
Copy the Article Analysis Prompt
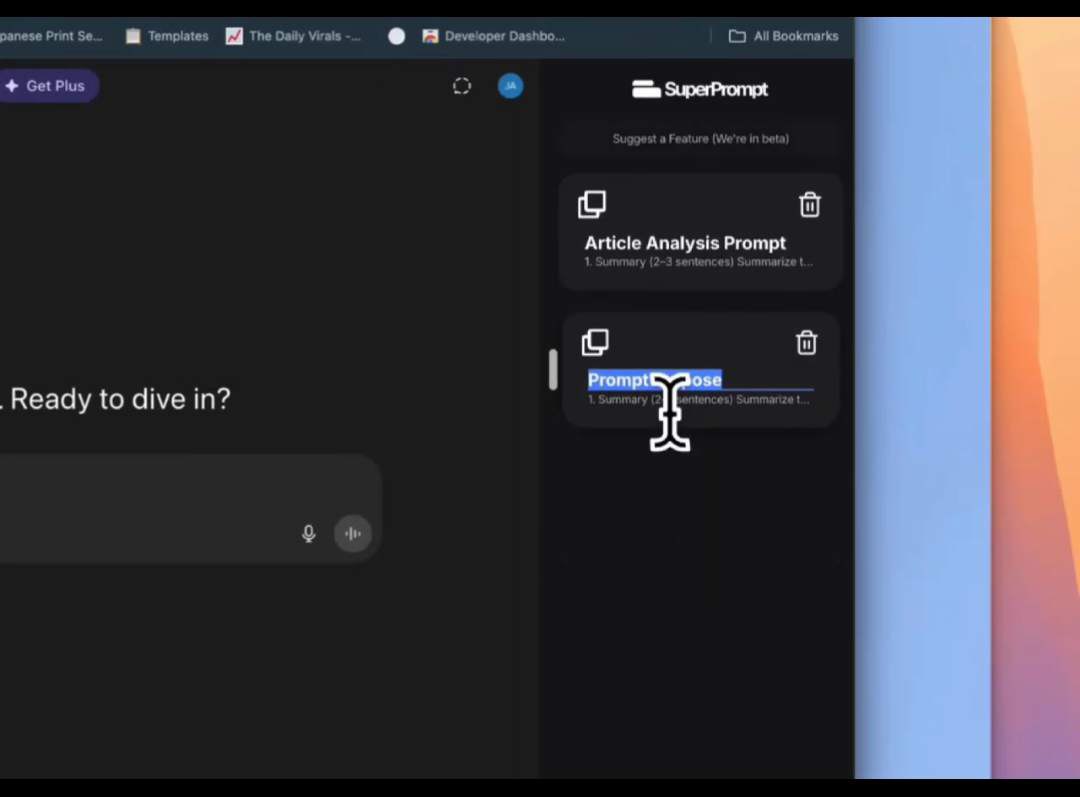pos(592,204)
